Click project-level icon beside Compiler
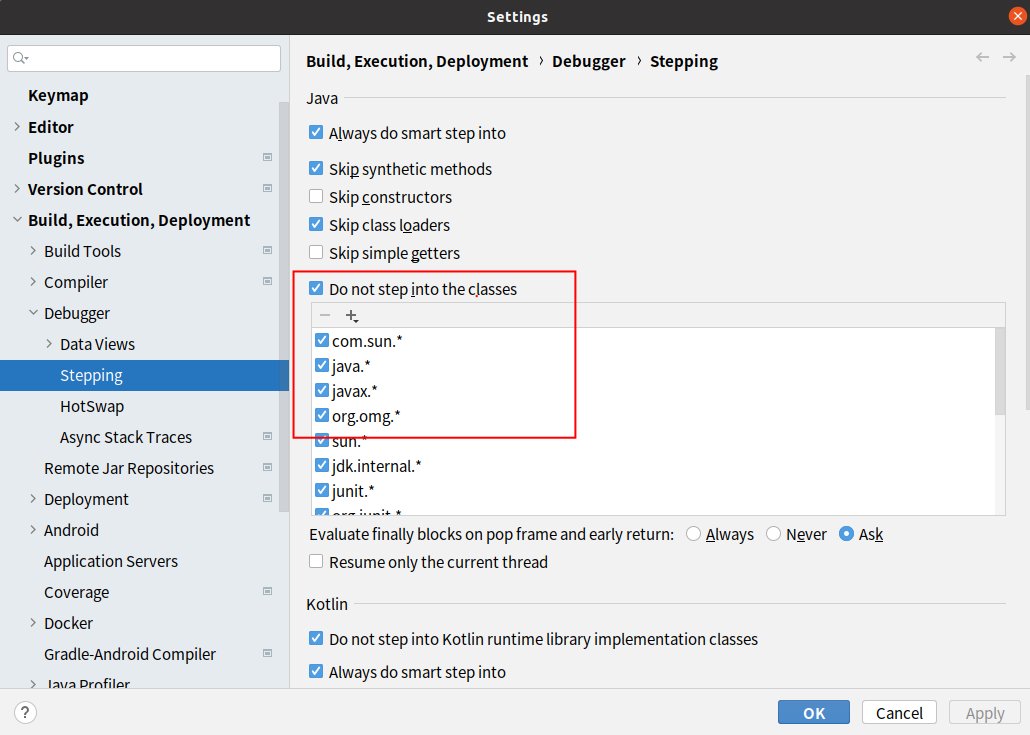 [267, 281]
